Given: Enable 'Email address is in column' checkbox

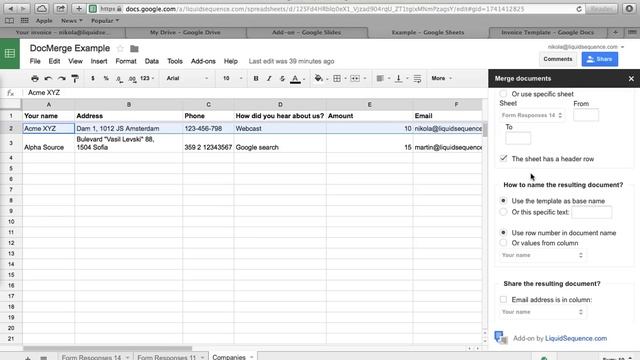Looking at the screenshot, I should point(503,300).
